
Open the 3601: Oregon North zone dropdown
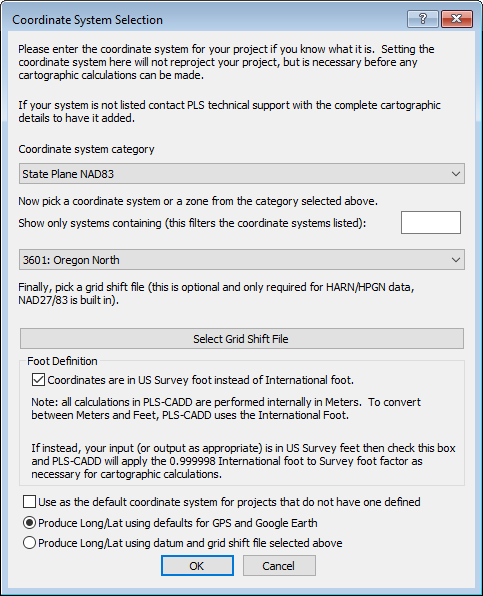tap(242, 260)
